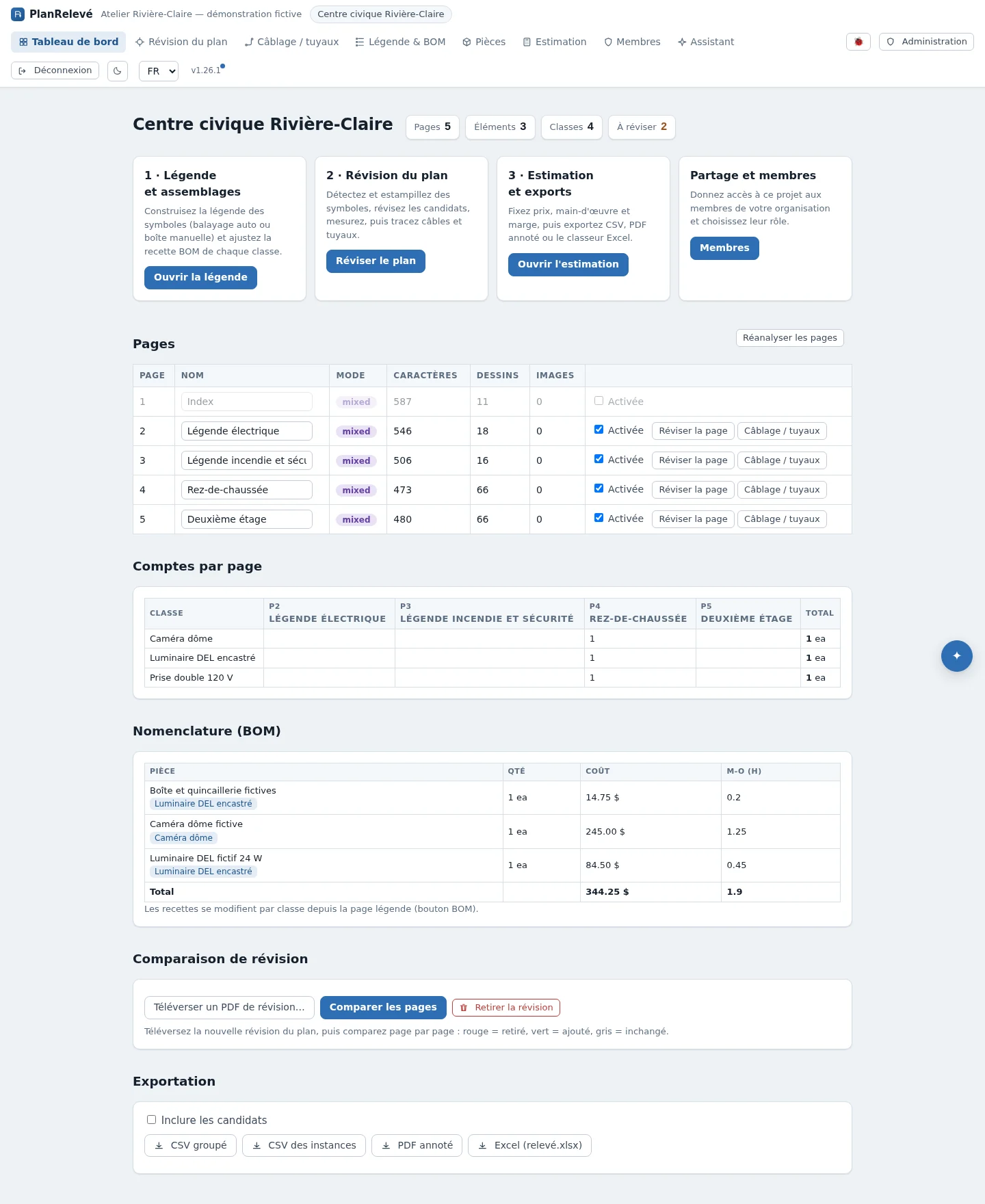The image size is (985, 1204).
Task: Click the bug report icon button
Action: 858,42
